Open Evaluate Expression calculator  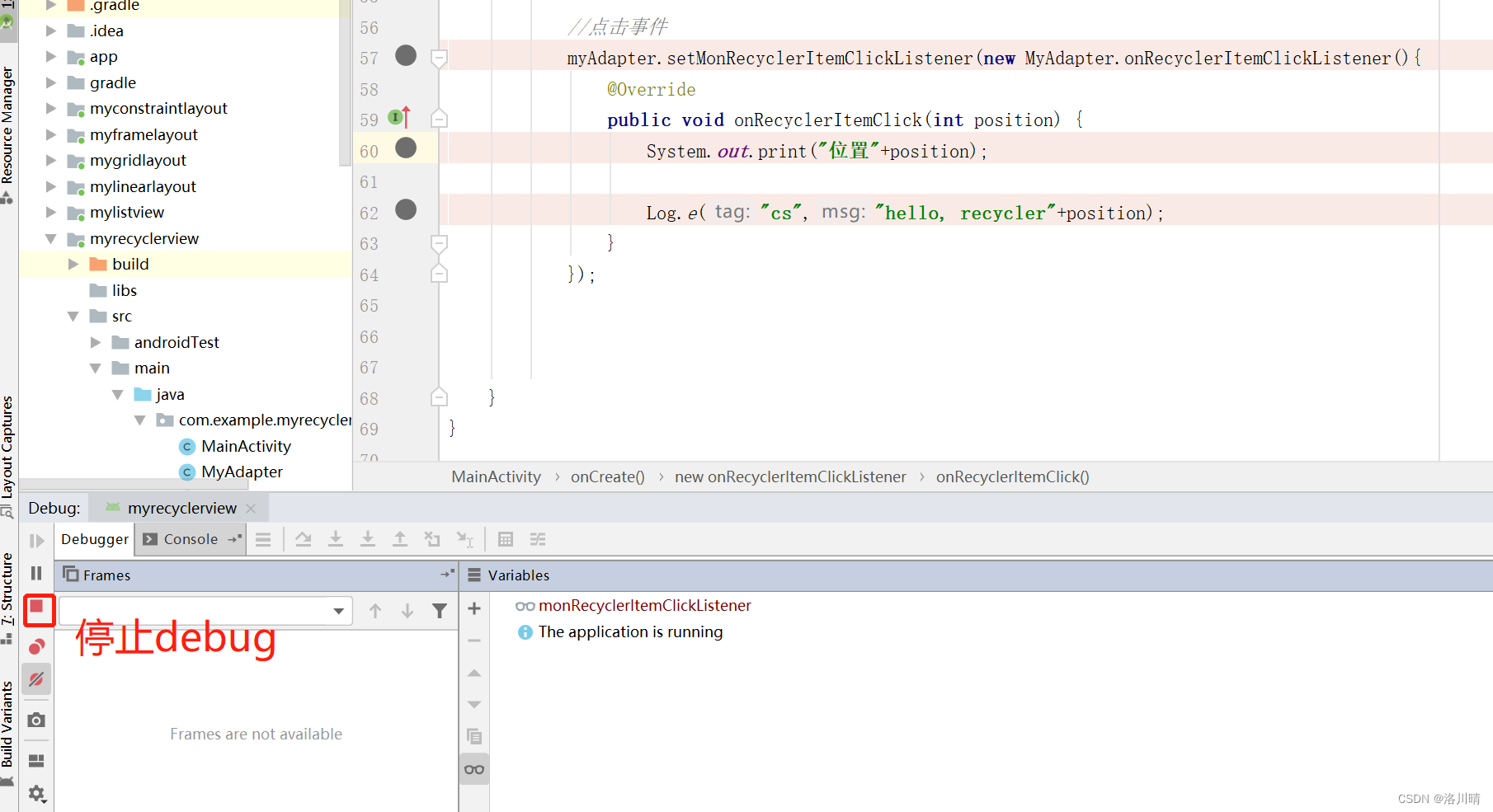pyautogui.click(x=506, y=539)
